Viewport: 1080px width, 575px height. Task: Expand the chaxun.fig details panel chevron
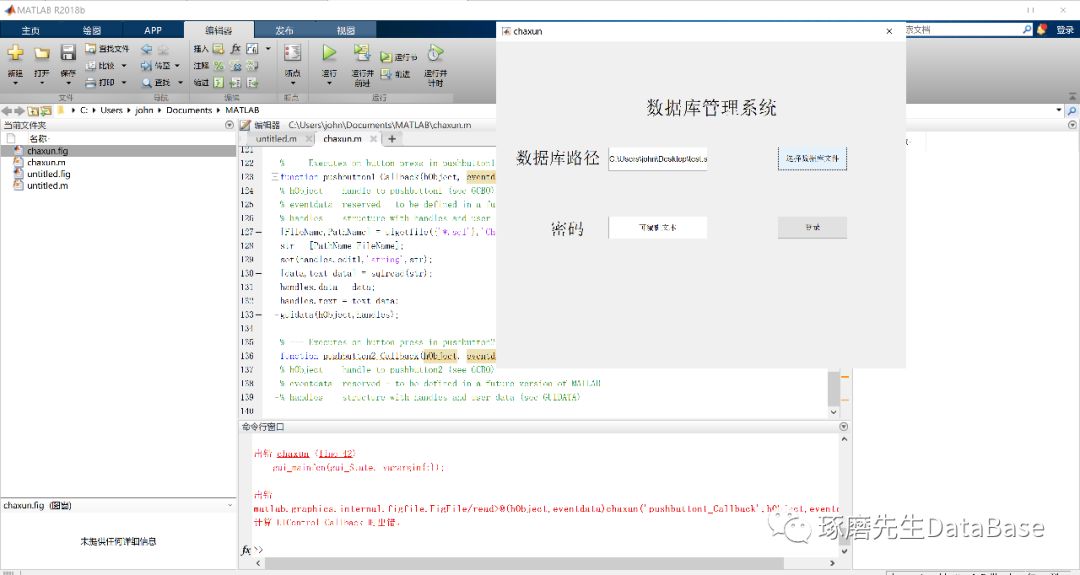[229, 505]
